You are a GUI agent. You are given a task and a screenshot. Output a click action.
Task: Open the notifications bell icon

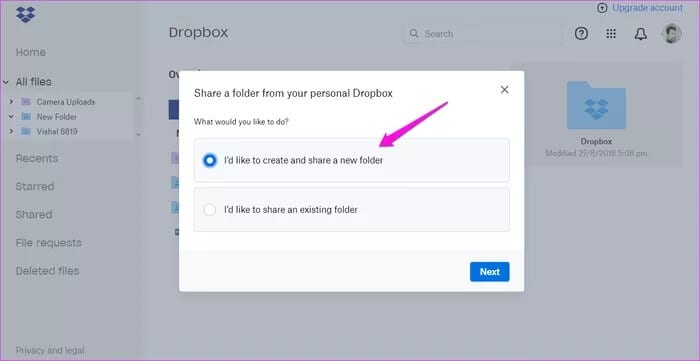pos(641,33)
